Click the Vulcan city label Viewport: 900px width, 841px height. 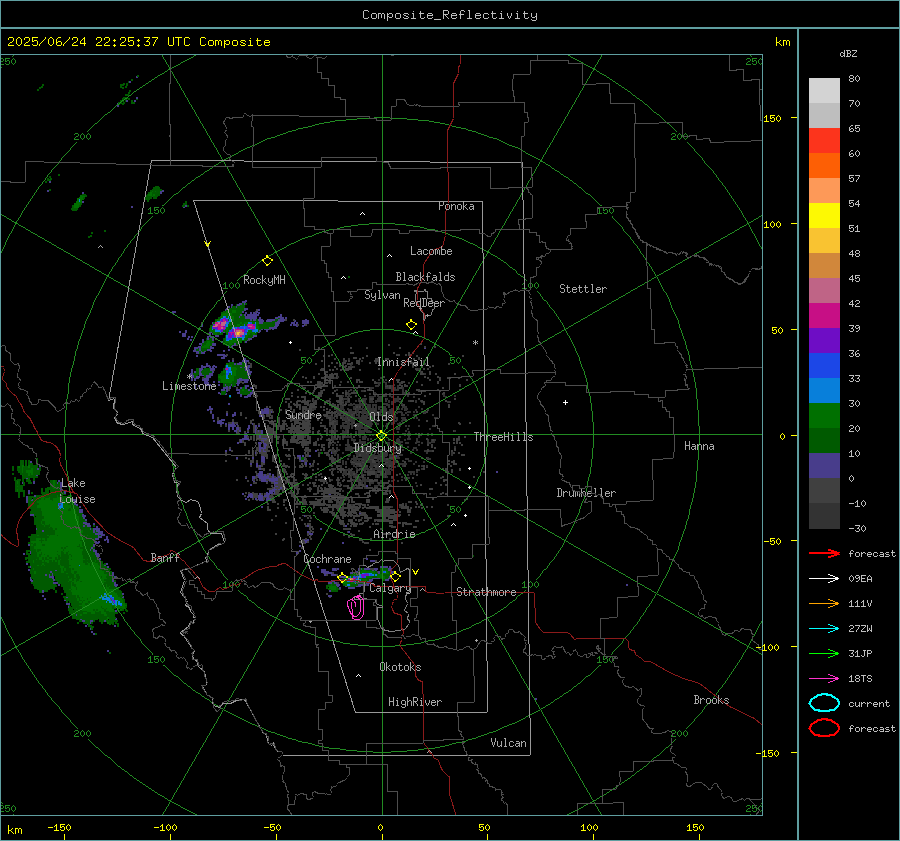509,743
